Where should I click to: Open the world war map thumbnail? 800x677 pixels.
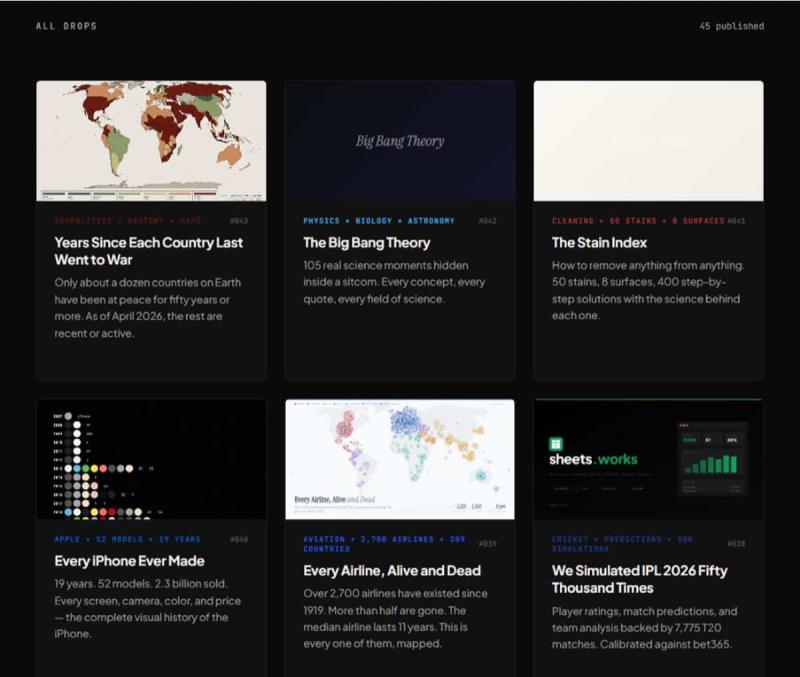[151, 141]
